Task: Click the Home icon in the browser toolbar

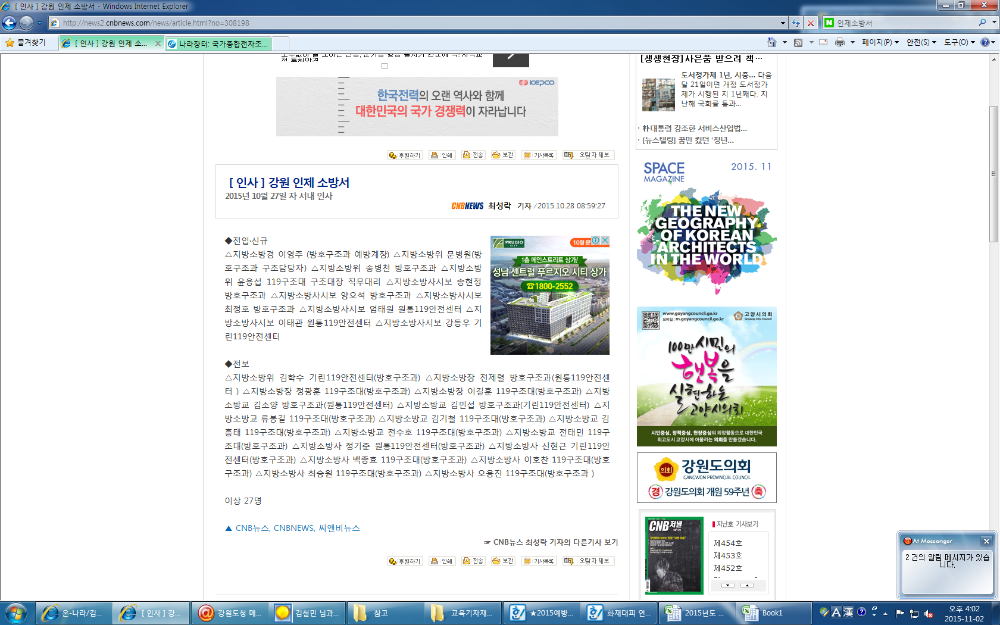Action: [x=772, y=43]
